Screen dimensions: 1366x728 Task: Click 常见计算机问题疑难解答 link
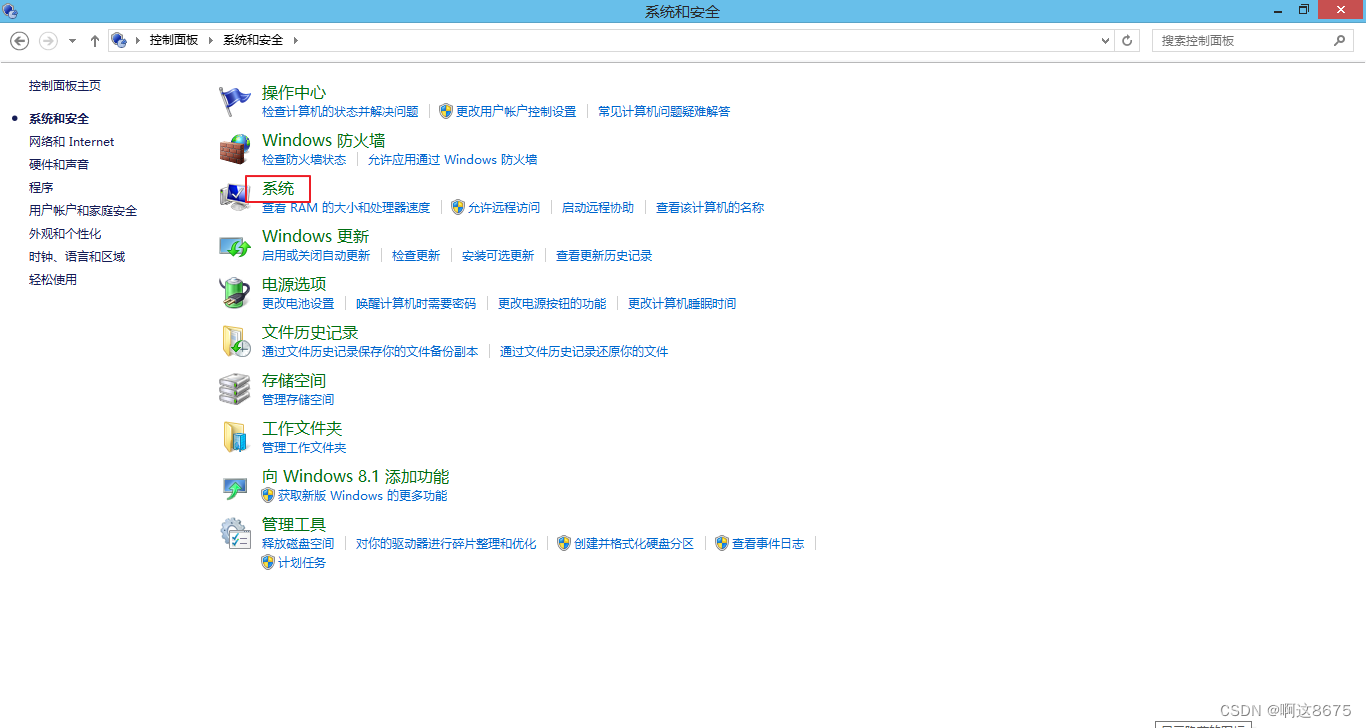coord(664,111)
